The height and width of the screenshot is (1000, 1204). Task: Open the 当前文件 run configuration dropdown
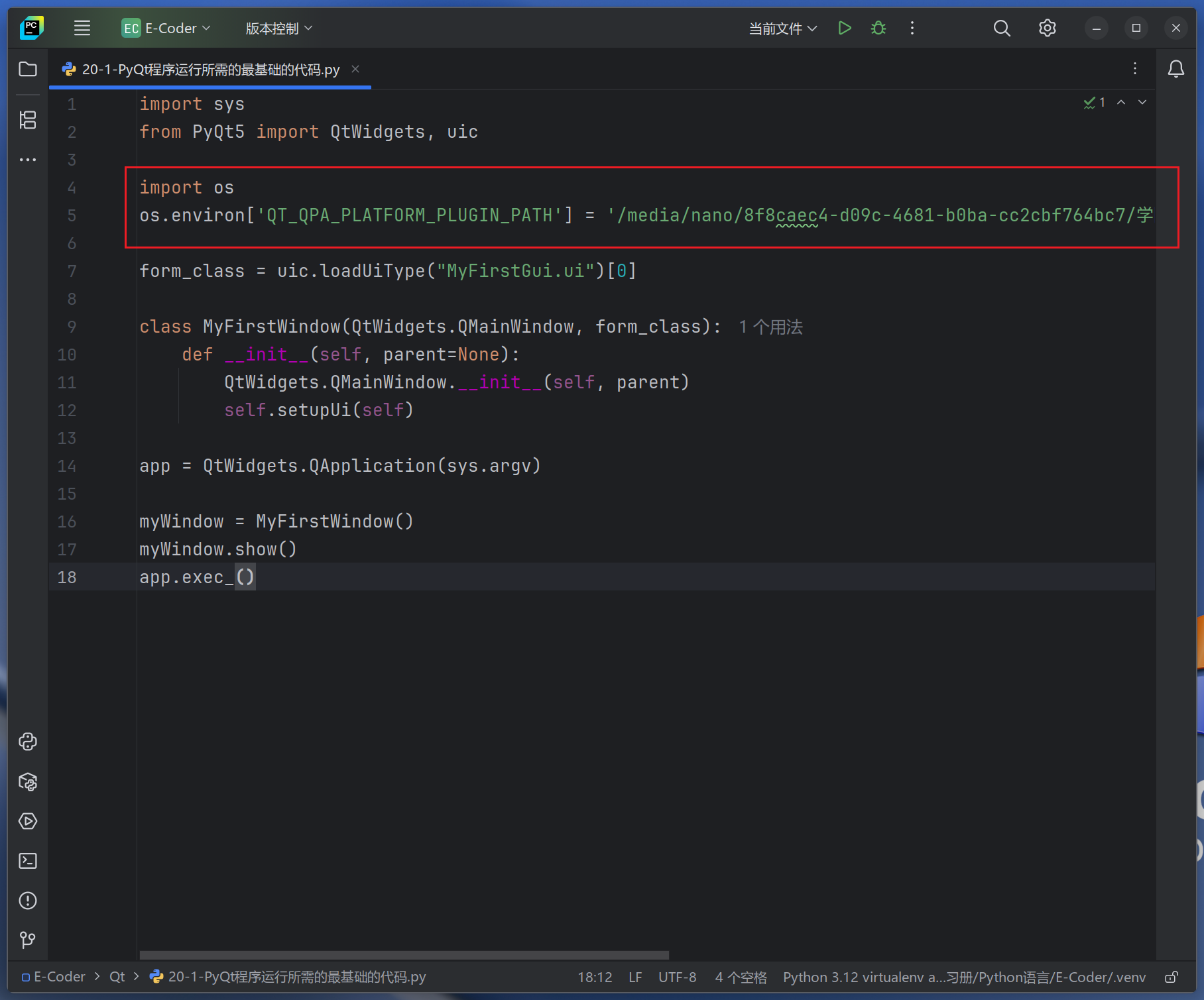pyautogui.click(x=783, y=28)
